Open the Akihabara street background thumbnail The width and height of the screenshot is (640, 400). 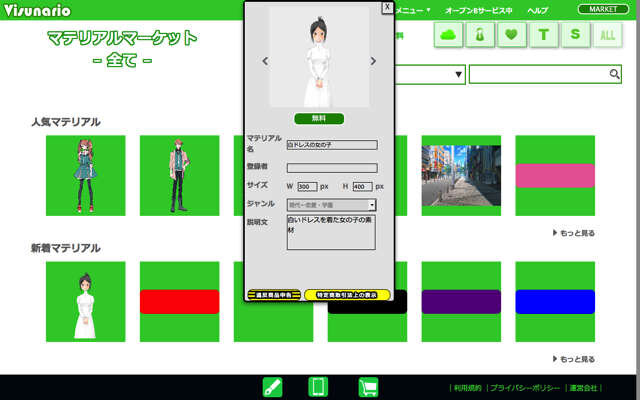click(461, 176)
